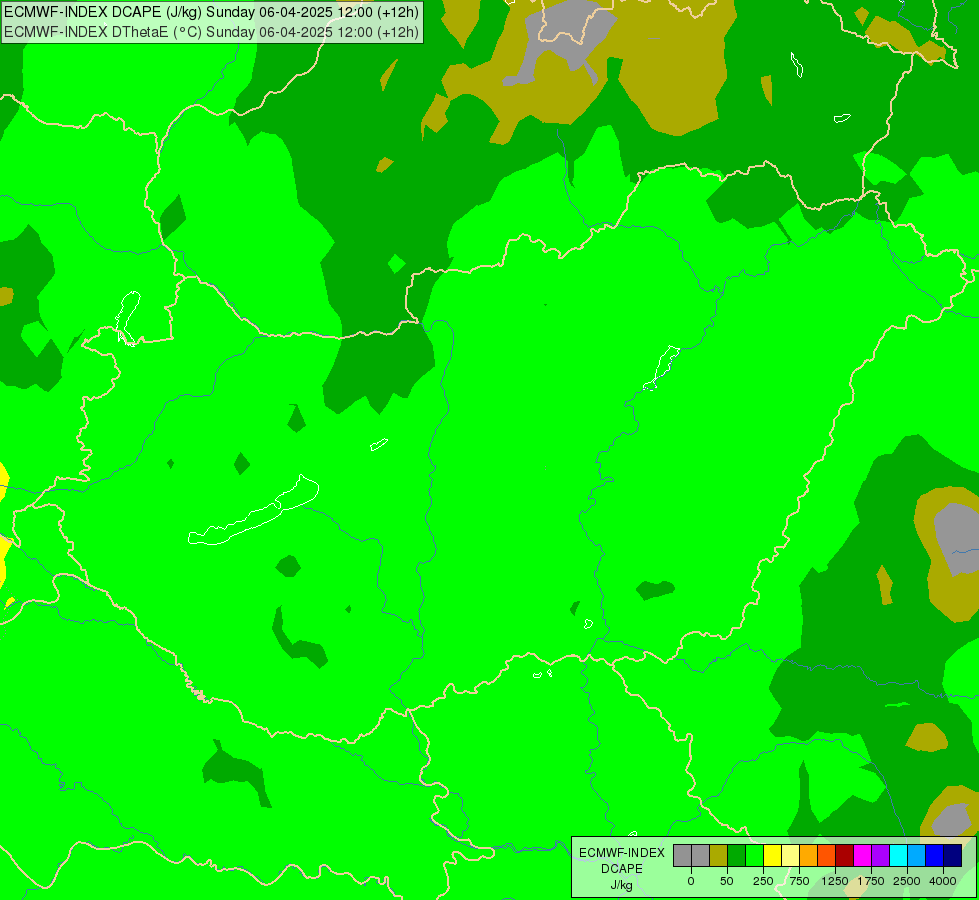The width and height of the screenshot is (979, 900).
Task: Click the legend value 1750
Action: (x=871, y=881)
